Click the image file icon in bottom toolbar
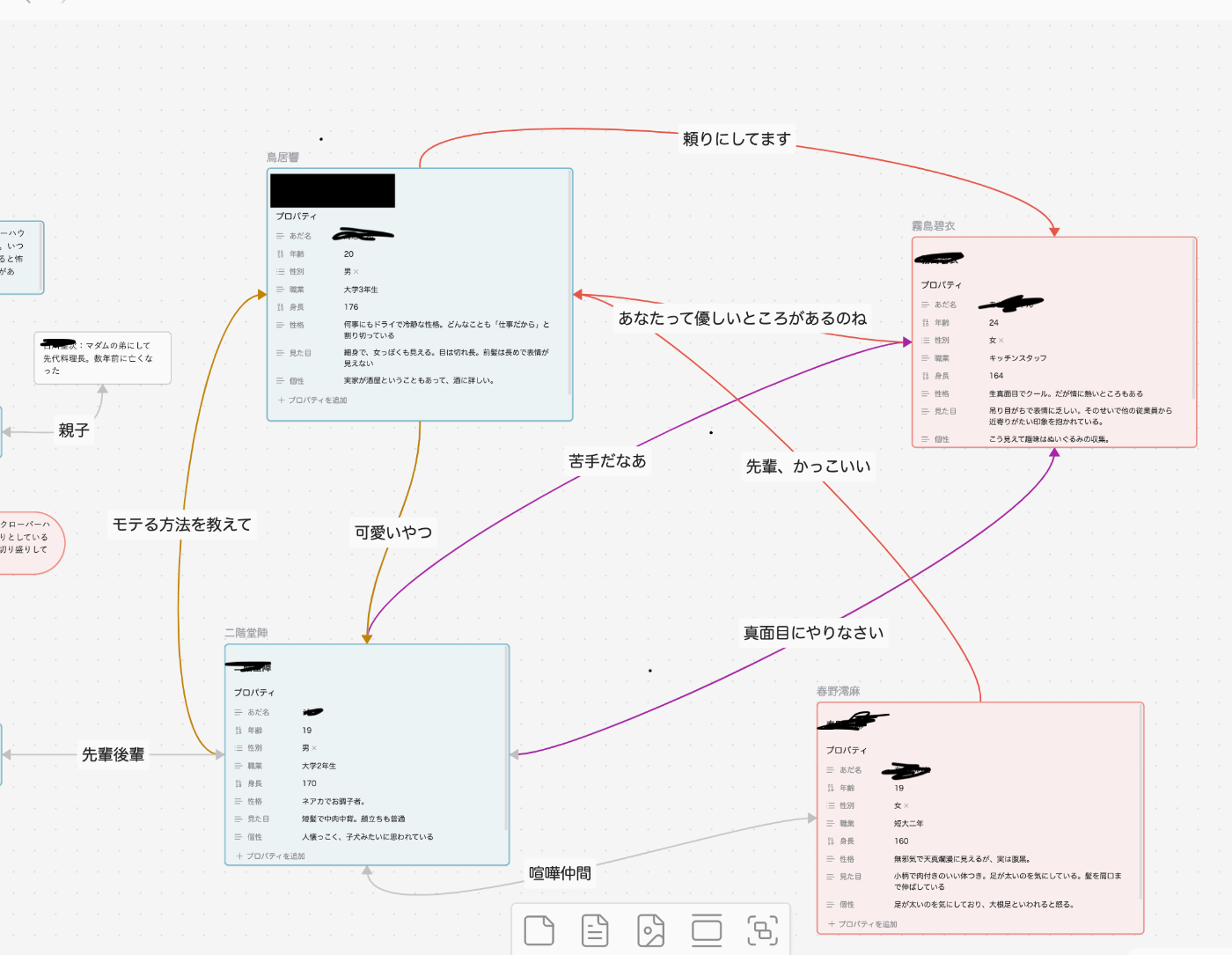Image resolution: width=1232 pixels, height=955 pixels. [650, 930]
